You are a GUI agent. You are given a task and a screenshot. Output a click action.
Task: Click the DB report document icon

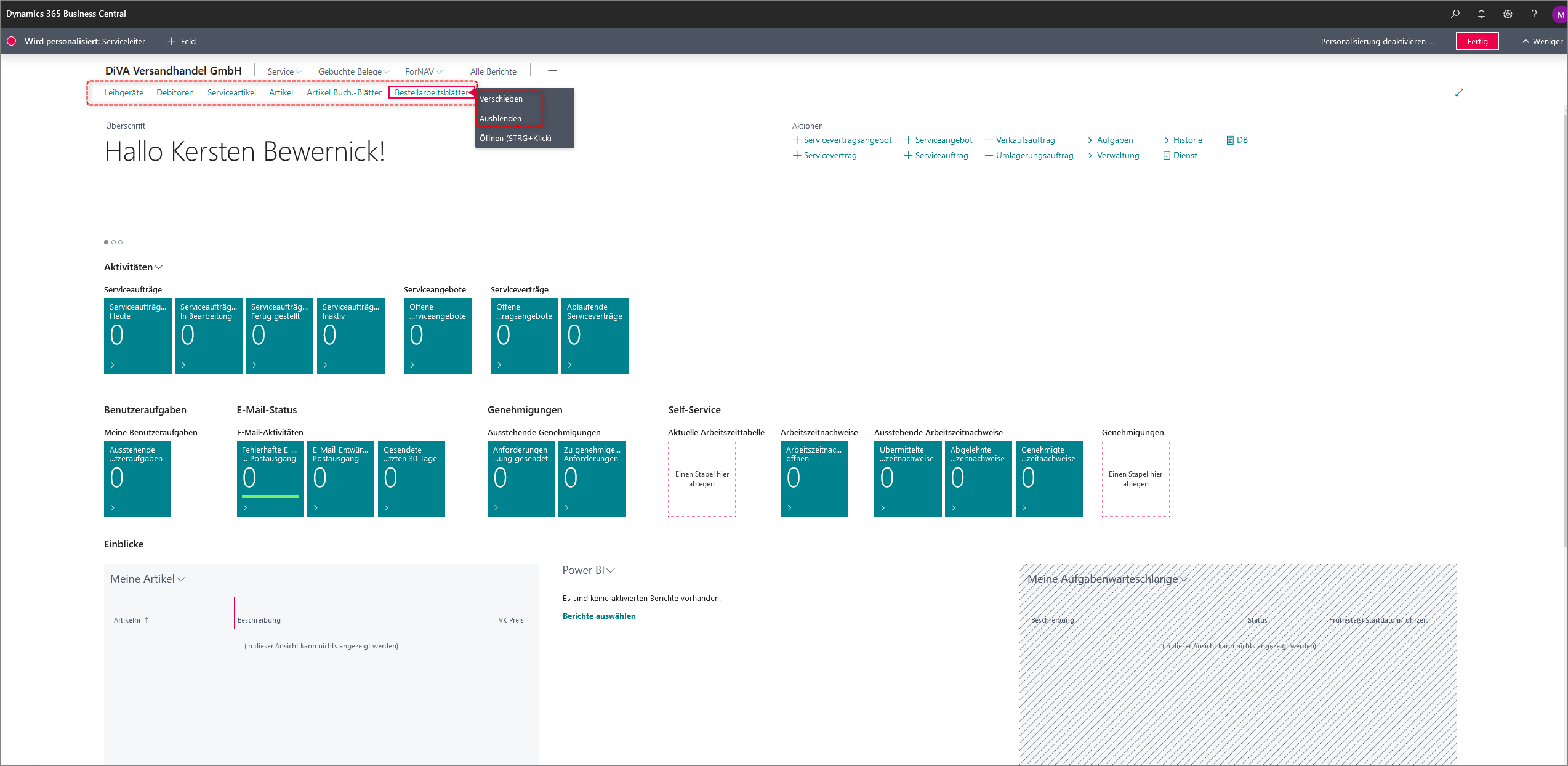(x=1230, y=140)
